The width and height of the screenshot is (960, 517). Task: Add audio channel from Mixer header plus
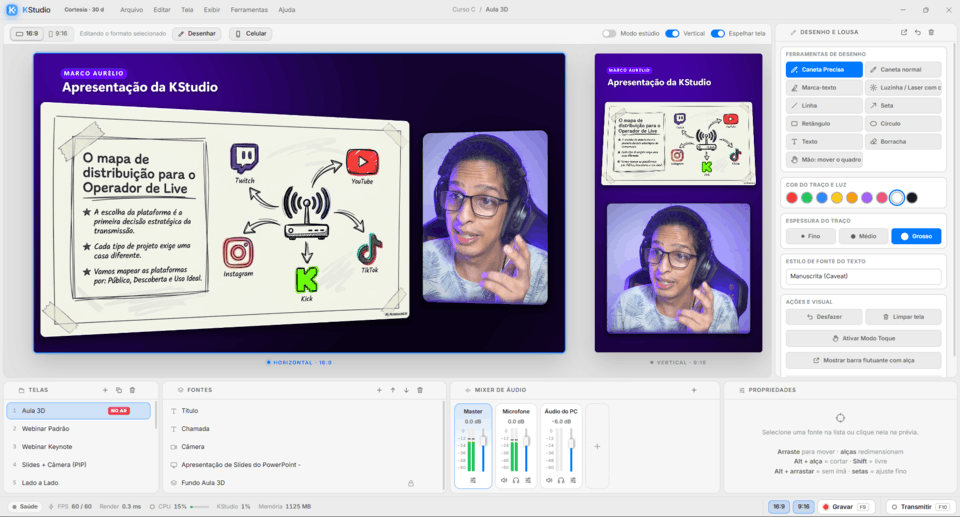pyautogui.click(x=694, y=390)
